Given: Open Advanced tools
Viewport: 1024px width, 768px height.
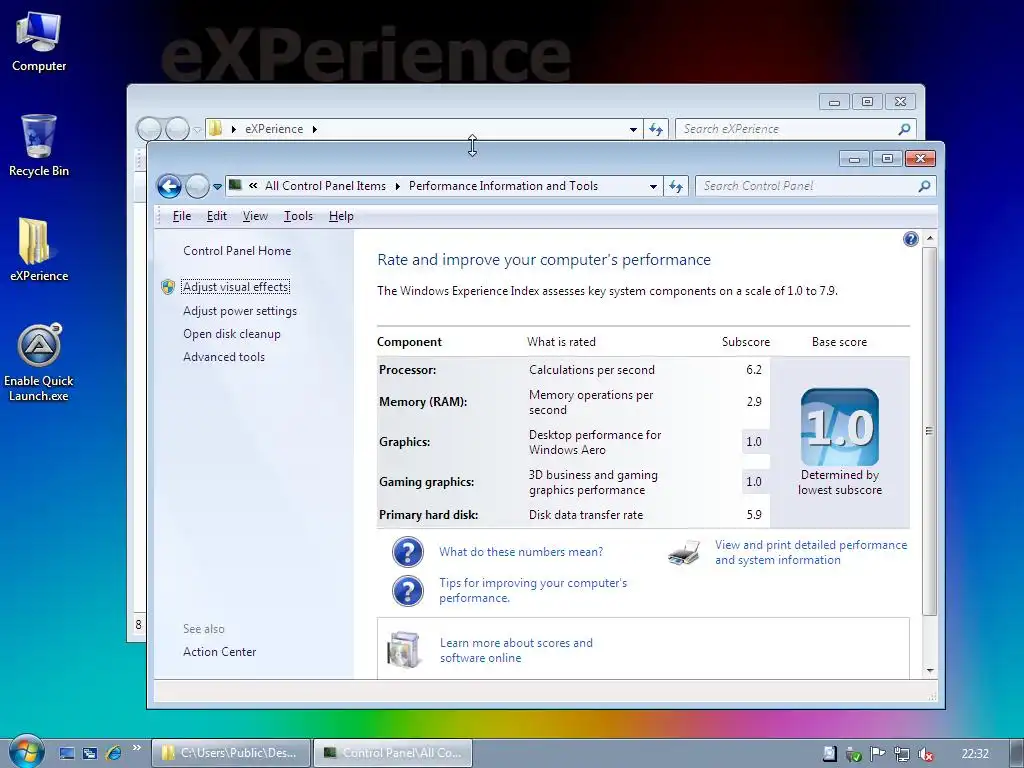Looking at the screenshot, I should point(224,357).
